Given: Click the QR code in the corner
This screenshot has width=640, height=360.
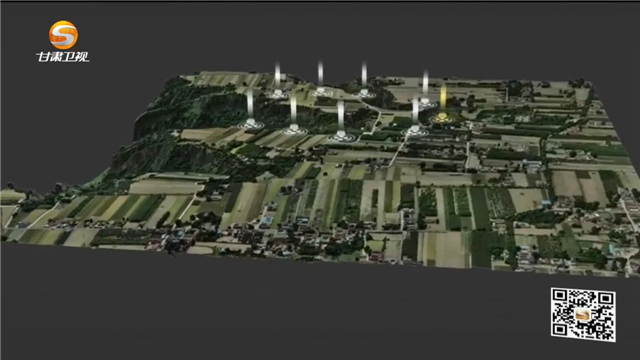Looking at the screenshot, I should pyautogui.click(x=583, y=314).
